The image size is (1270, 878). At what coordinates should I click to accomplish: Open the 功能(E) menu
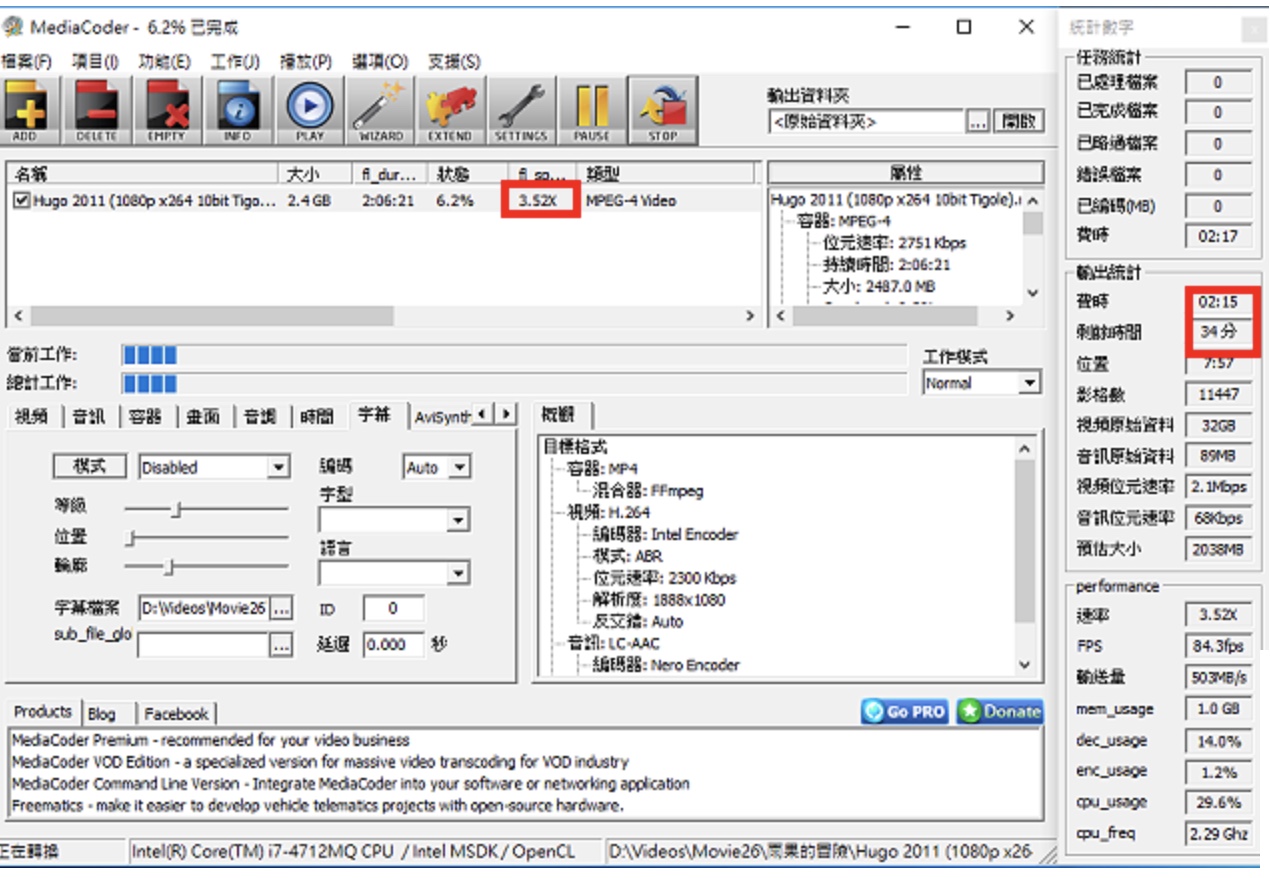pyautogui.click(x=164, y=62)
